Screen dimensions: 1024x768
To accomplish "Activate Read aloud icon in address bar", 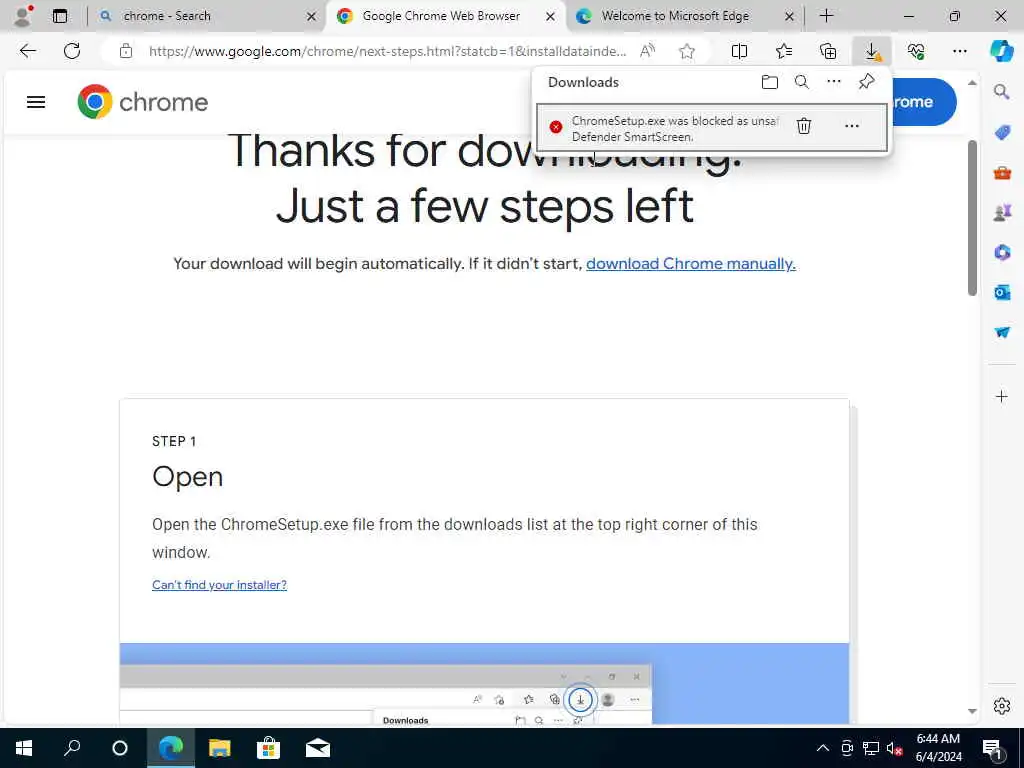I will [x=647, y=51].
